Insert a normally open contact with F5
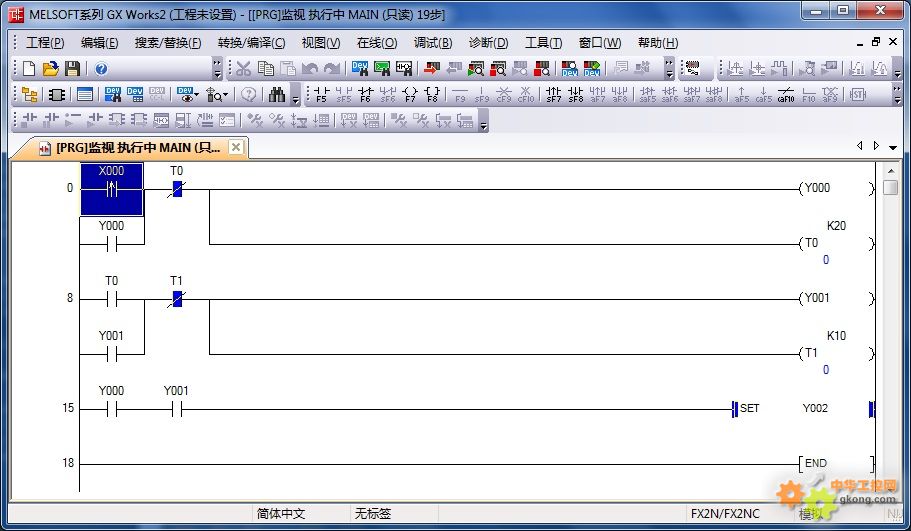Image resolution: width=911 pixels, height=531 pixels. pyautogui.click(x=321, y=95)
